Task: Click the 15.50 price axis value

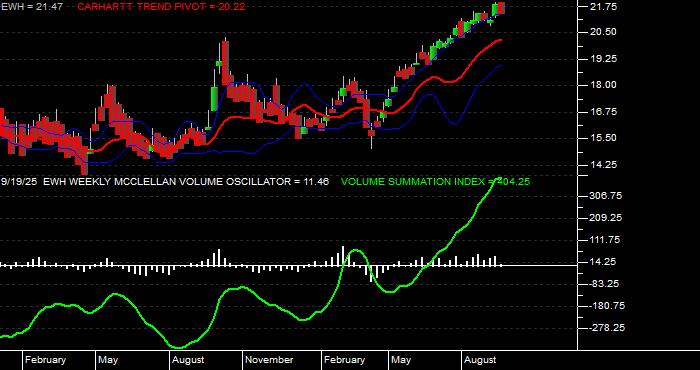Action: point(603,138)
